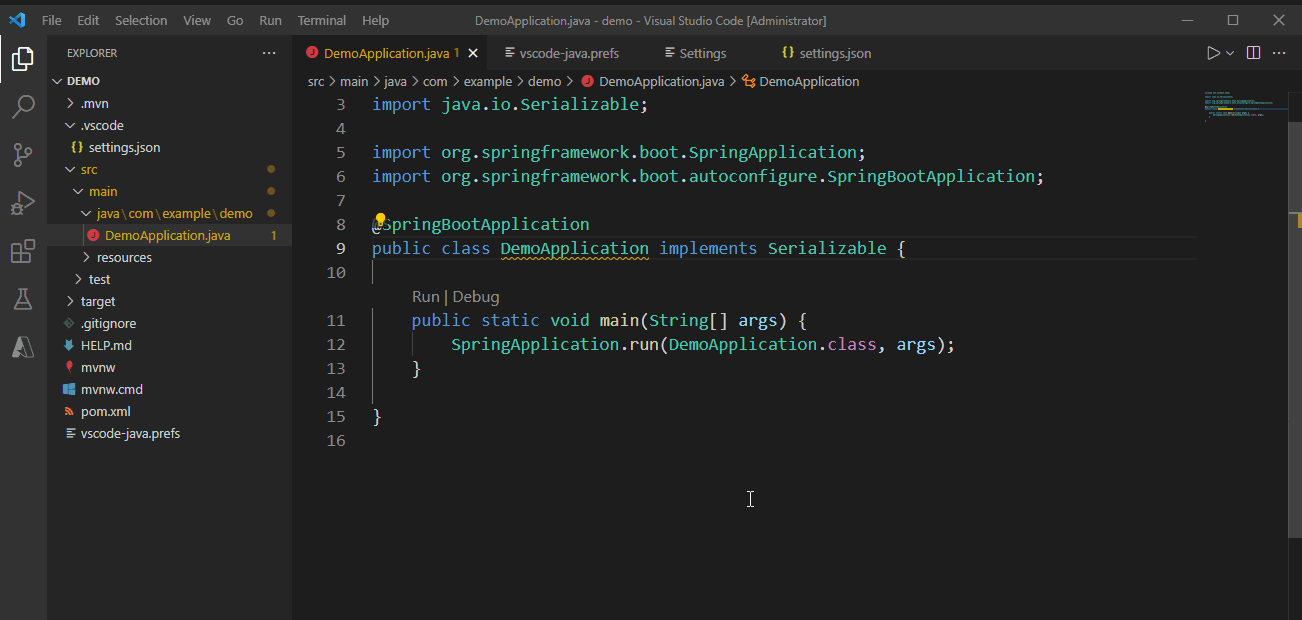
Task: Expand the .mvn folder
Action: [94, 103]
